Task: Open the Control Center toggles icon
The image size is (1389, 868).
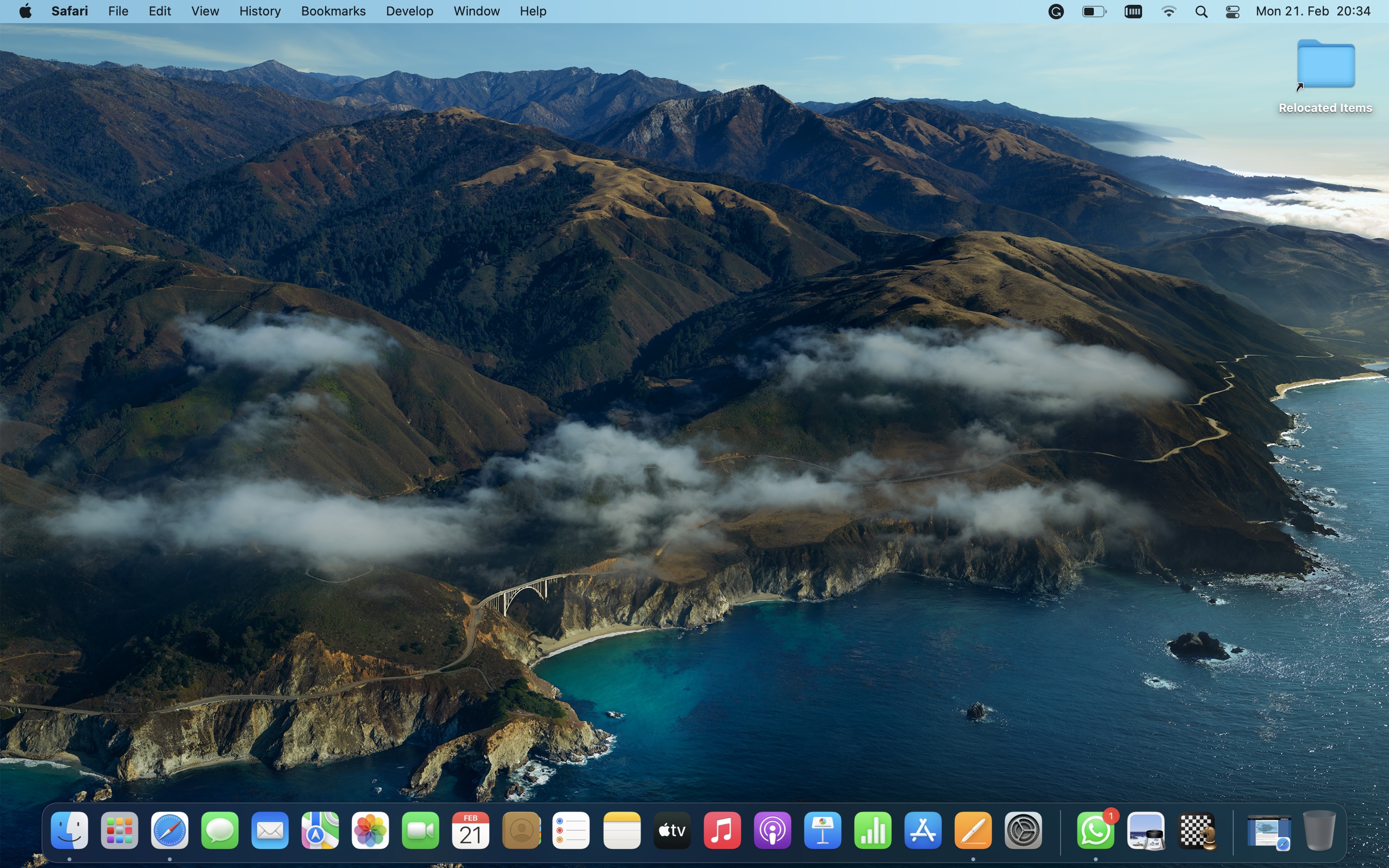Action: (1232, 12)
